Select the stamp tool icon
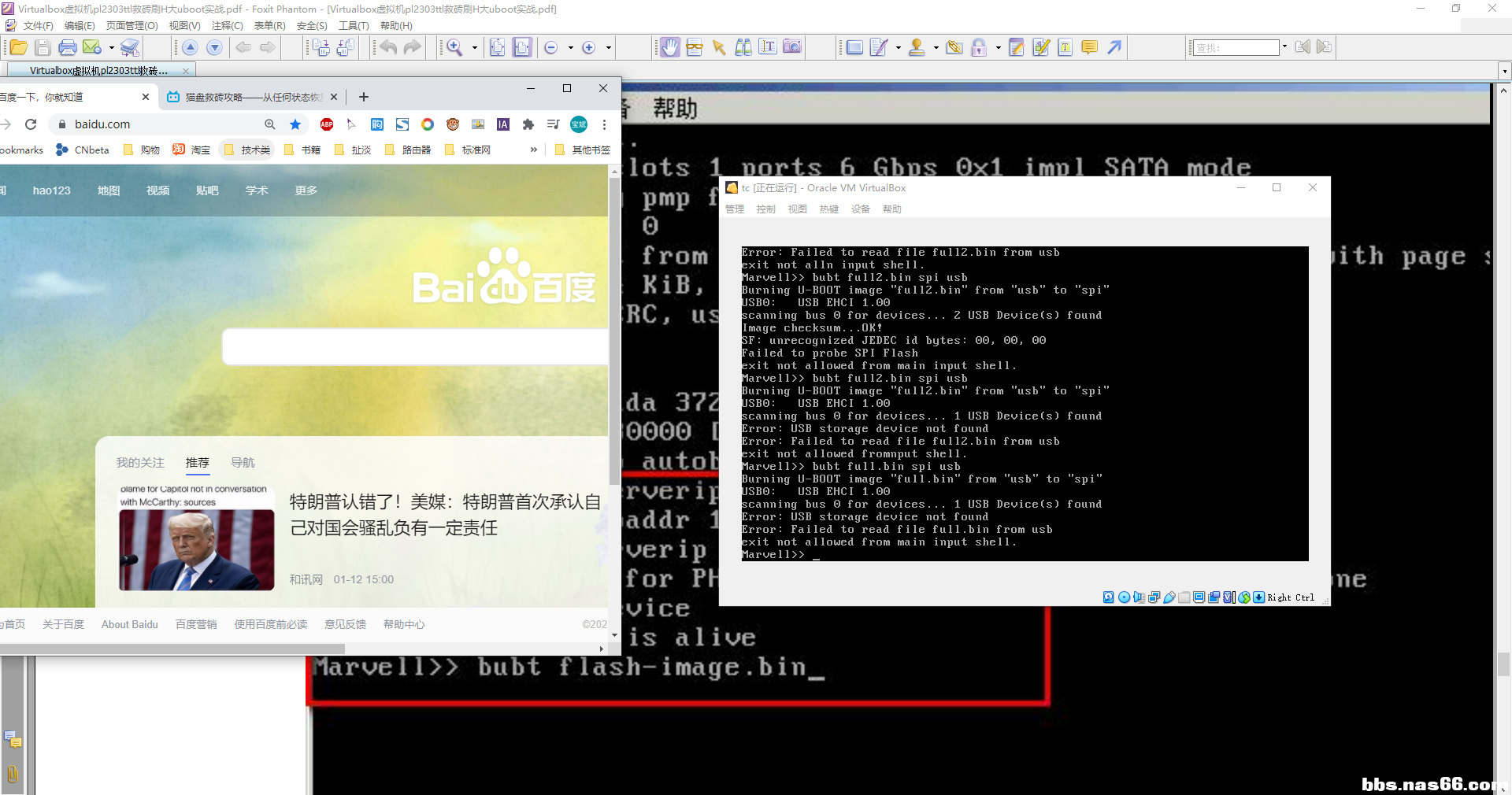The image size is (1512, 795). pyautogui.click(x=917, y=47)
